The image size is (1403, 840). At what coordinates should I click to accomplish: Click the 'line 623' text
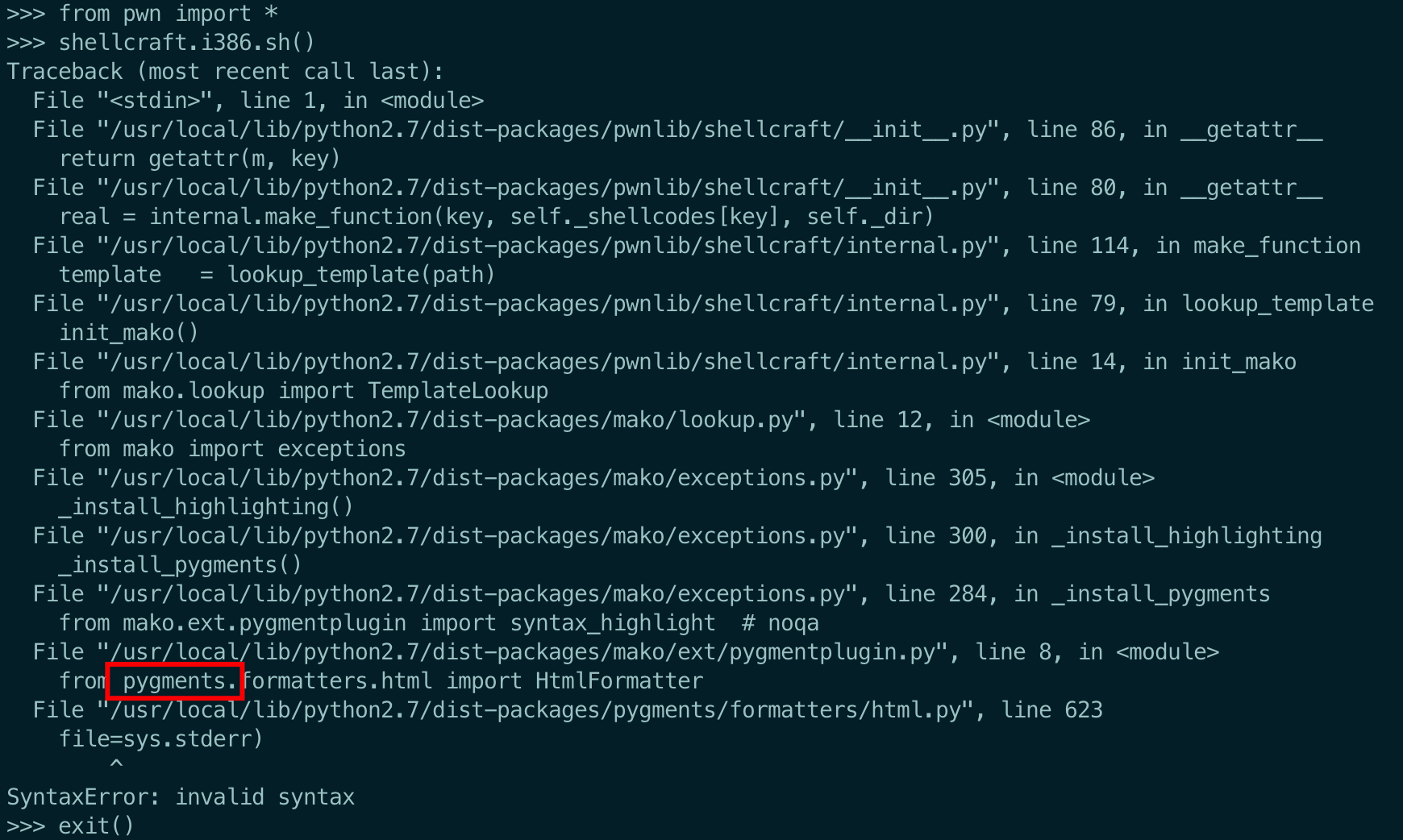pos(1051,710)
